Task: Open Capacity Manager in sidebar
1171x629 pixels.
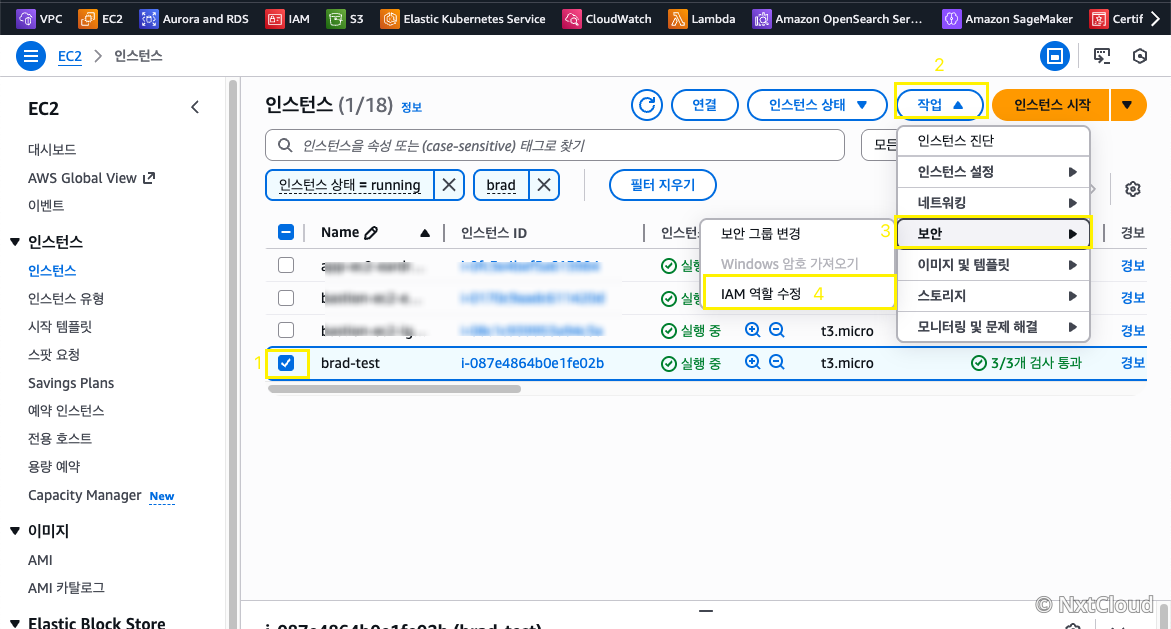Action: click(x=84, y=495)
